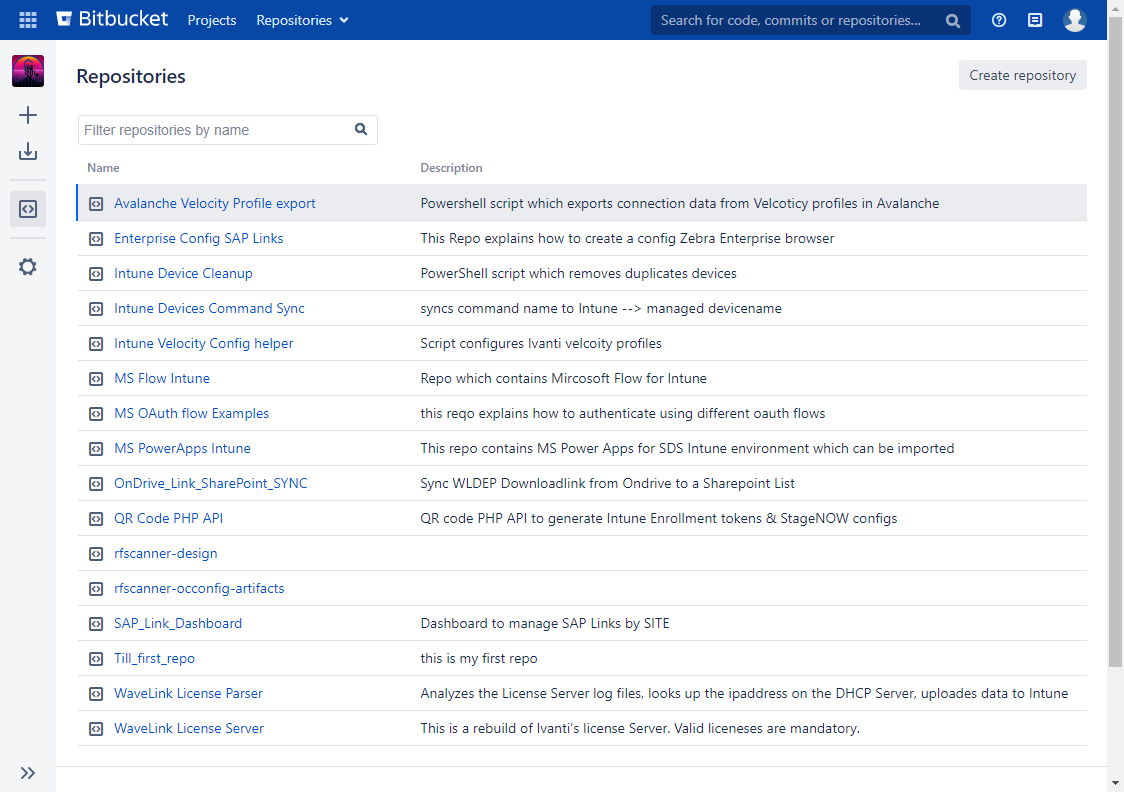
Task: Click the Description column header
Action: pos(451,168)
